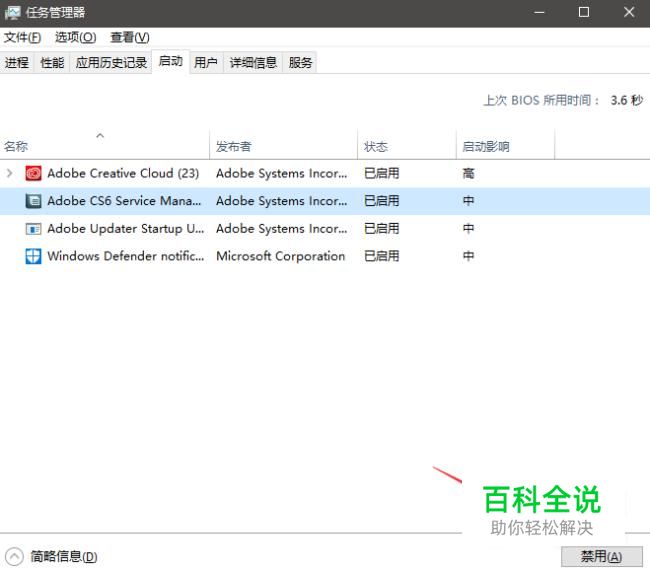
Task: Click publisher cell of Adobe Updater row
Action: coord(281,228)
